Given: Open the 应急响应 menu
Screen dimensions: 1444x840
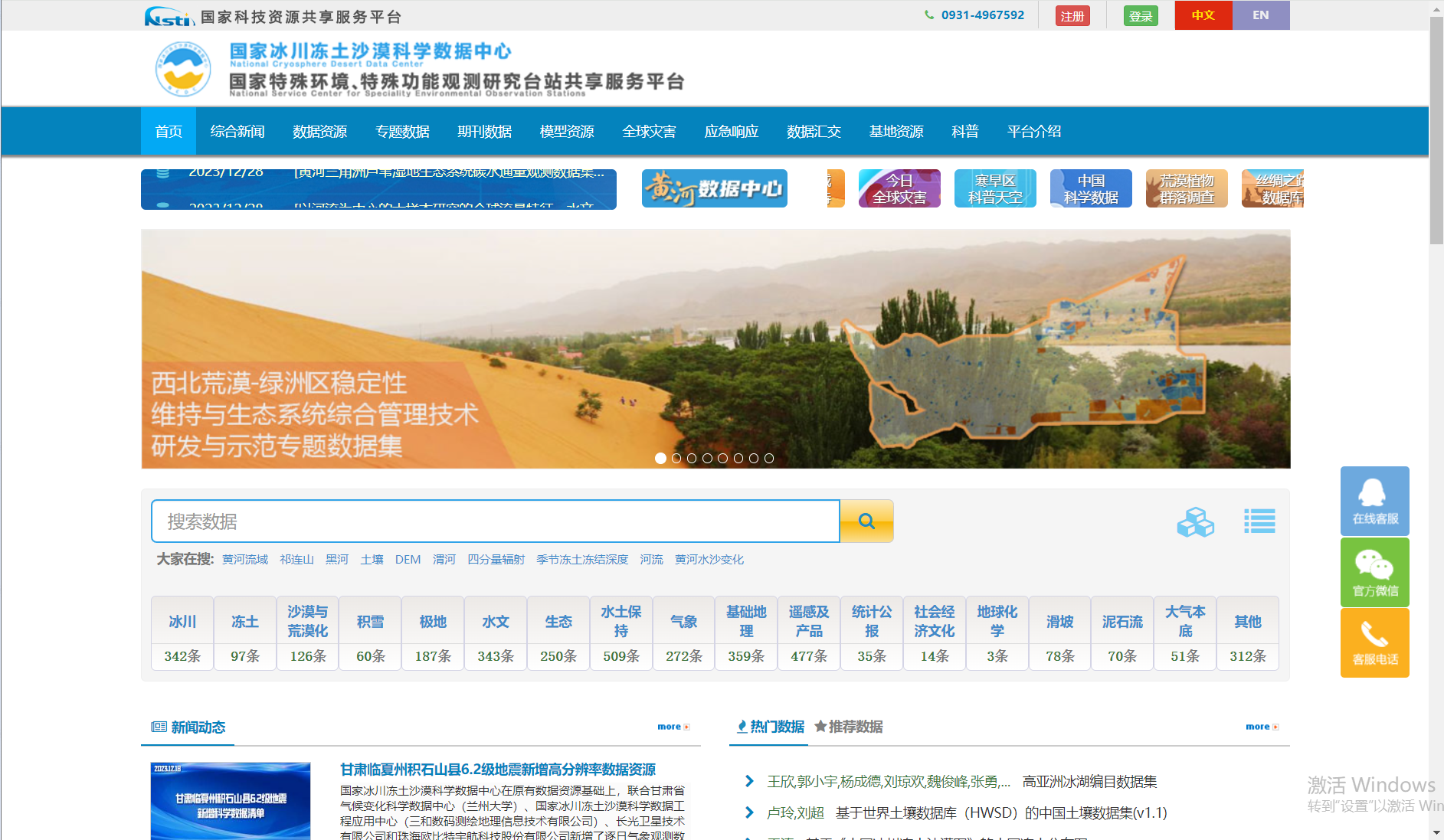Looking at the screenshot, I should click(732, 132).
